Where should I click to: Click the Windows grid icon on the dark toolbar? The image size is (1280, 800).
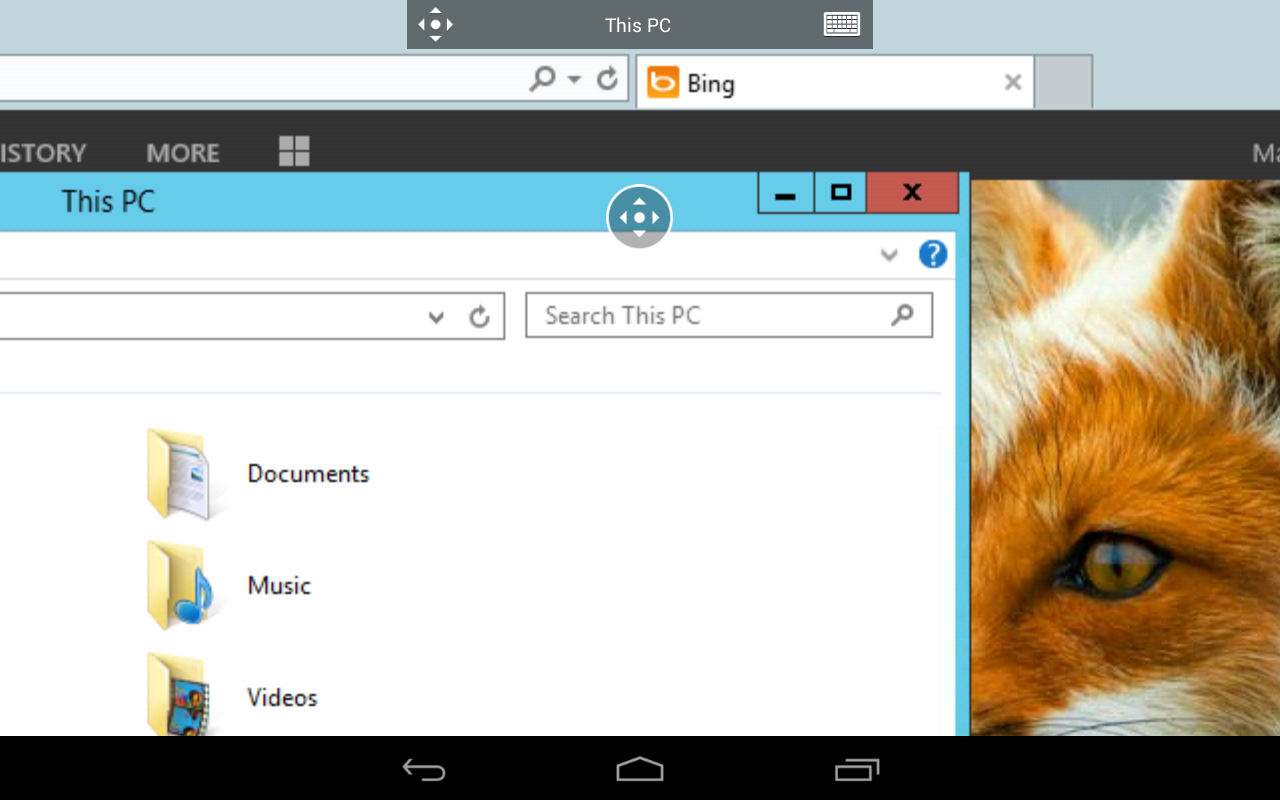pos(293,151)
